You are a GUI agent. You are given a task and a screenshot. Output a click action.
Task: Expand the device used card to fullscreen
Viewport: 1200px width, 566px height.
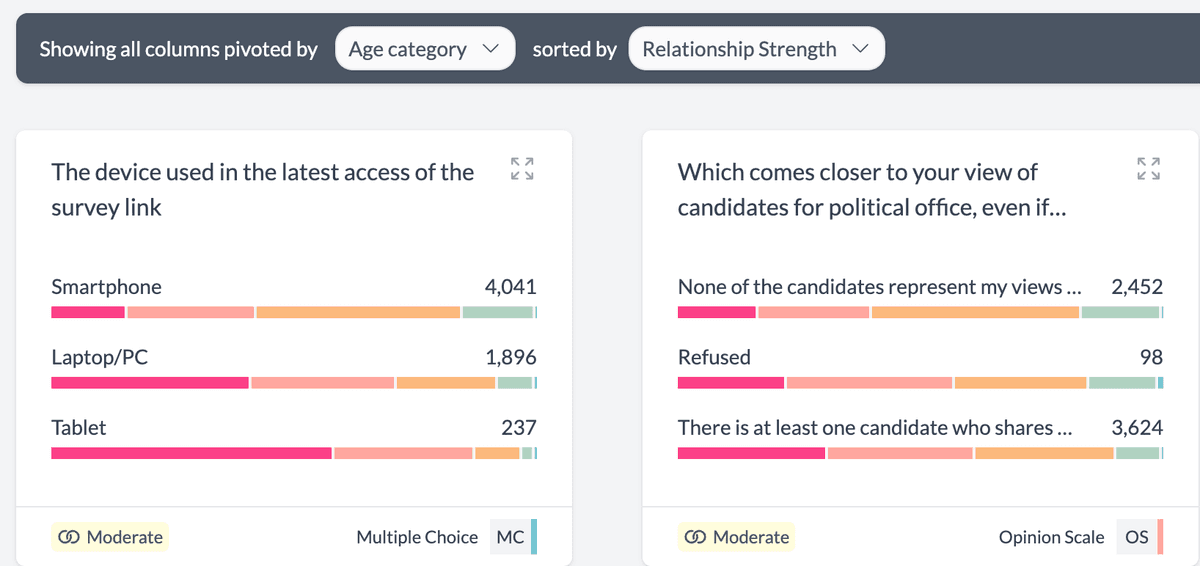point(522,168)
